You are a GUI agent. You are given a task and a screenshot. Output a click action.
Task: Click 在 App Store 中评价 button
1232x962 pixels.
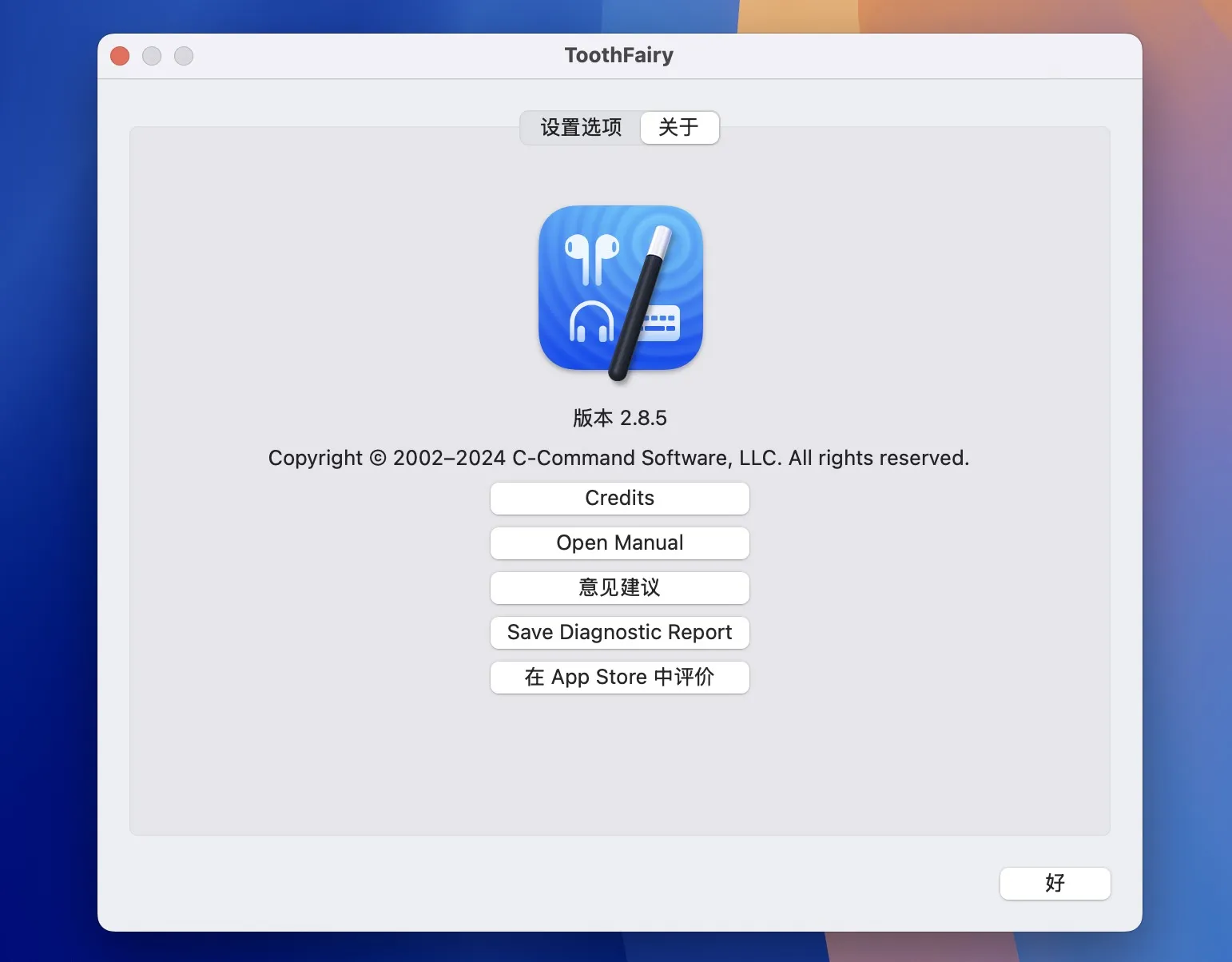620,678
